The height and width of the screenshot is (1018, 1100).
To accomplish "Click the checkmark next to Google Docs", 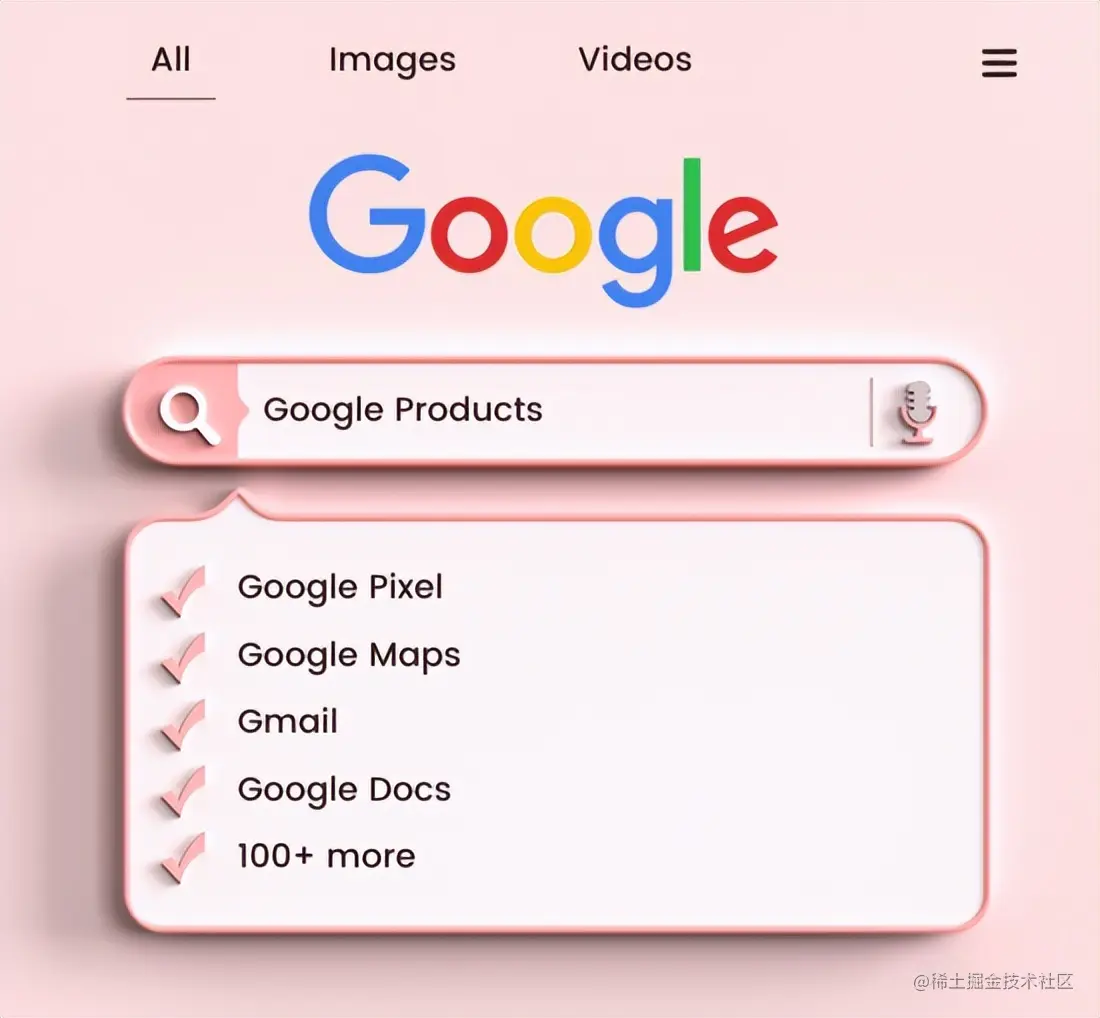I will 184,791.
